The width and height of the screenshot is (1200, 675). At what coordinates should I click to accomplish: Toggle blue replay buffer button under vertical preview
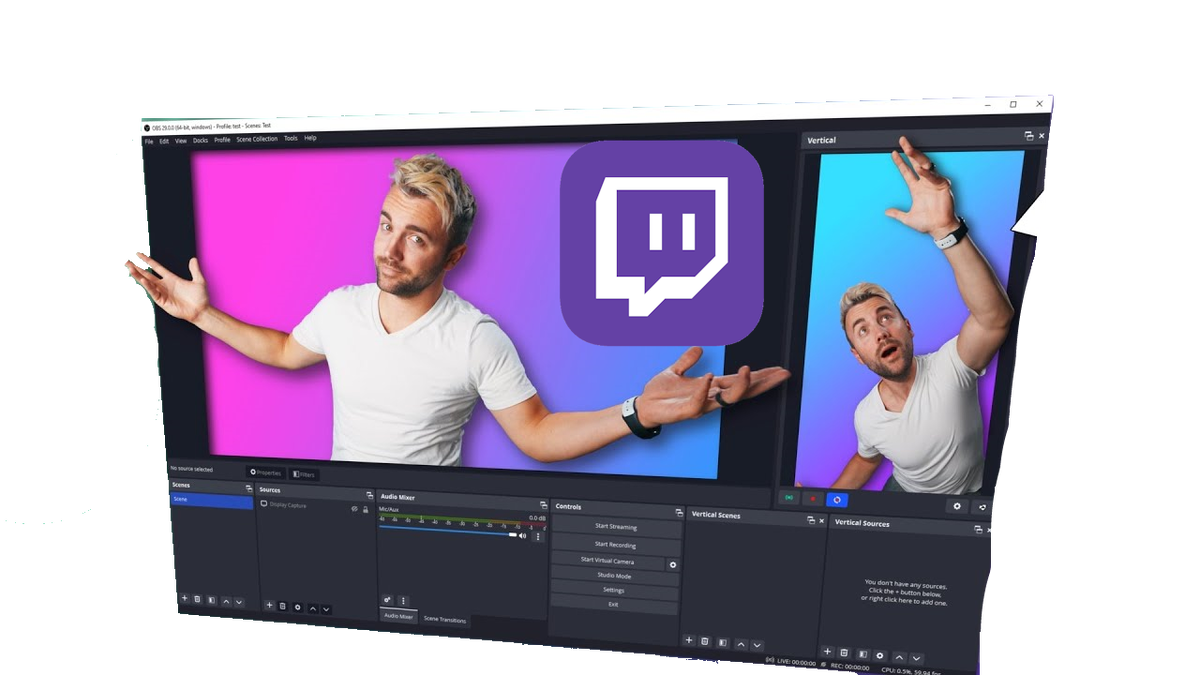pyautogui.click(x=838, y=500)
